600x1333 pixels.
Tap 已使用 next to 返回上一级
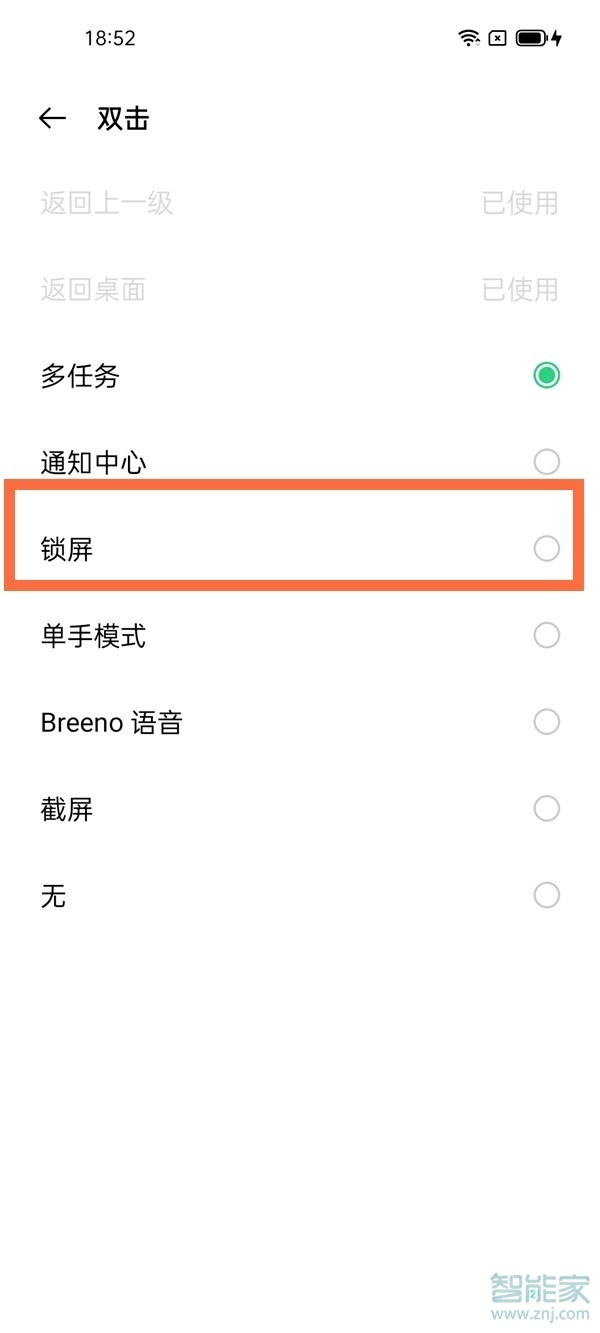[520, 204]
